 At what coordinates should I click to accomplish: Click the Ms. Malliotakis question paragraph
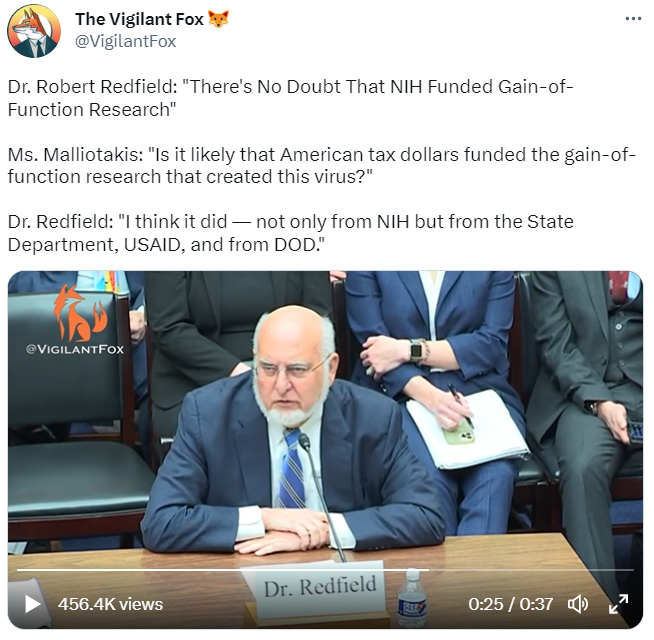[x=322, y=166]
